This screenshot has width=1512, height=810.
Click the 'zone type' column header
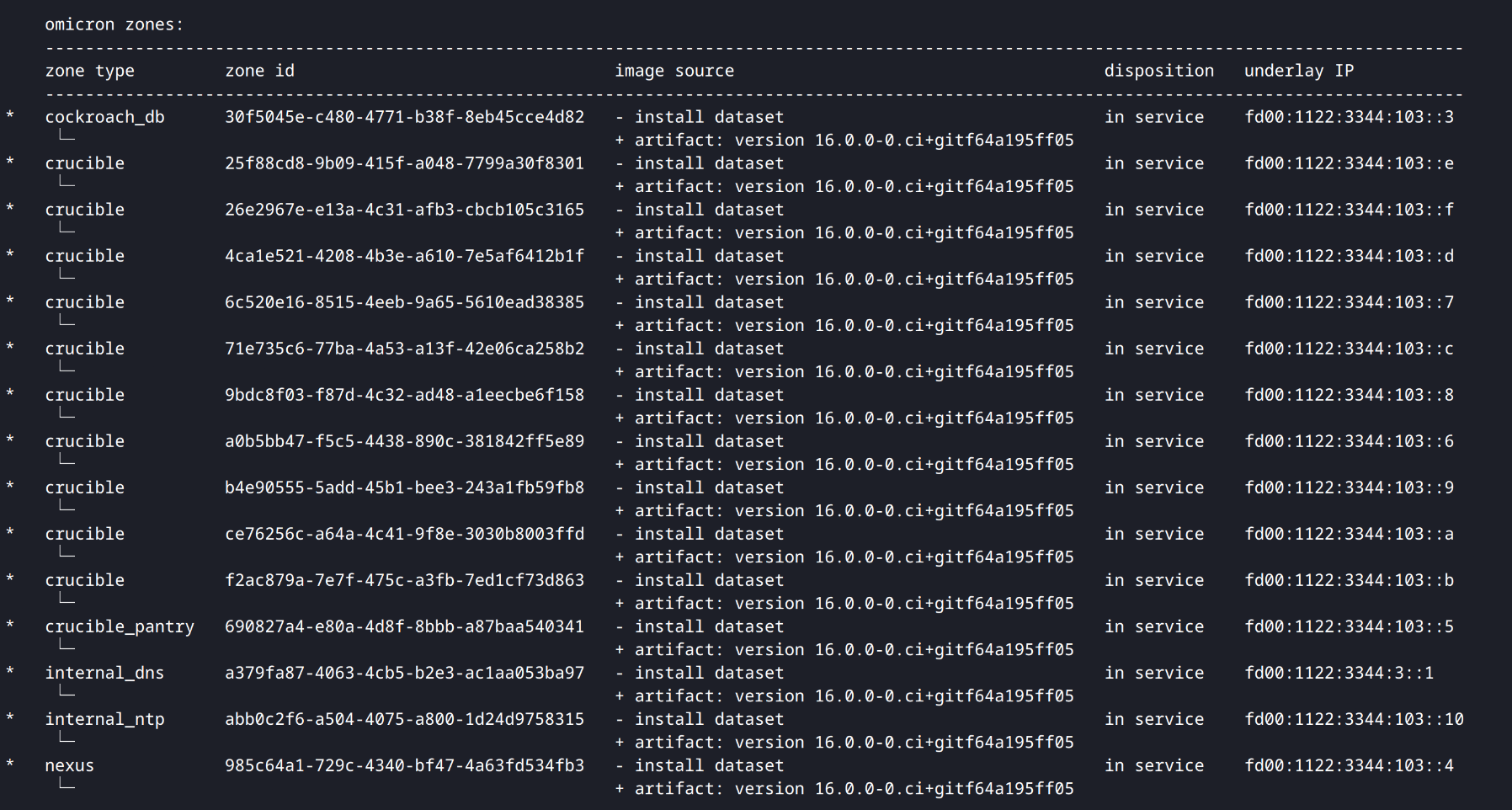(89, 71)
